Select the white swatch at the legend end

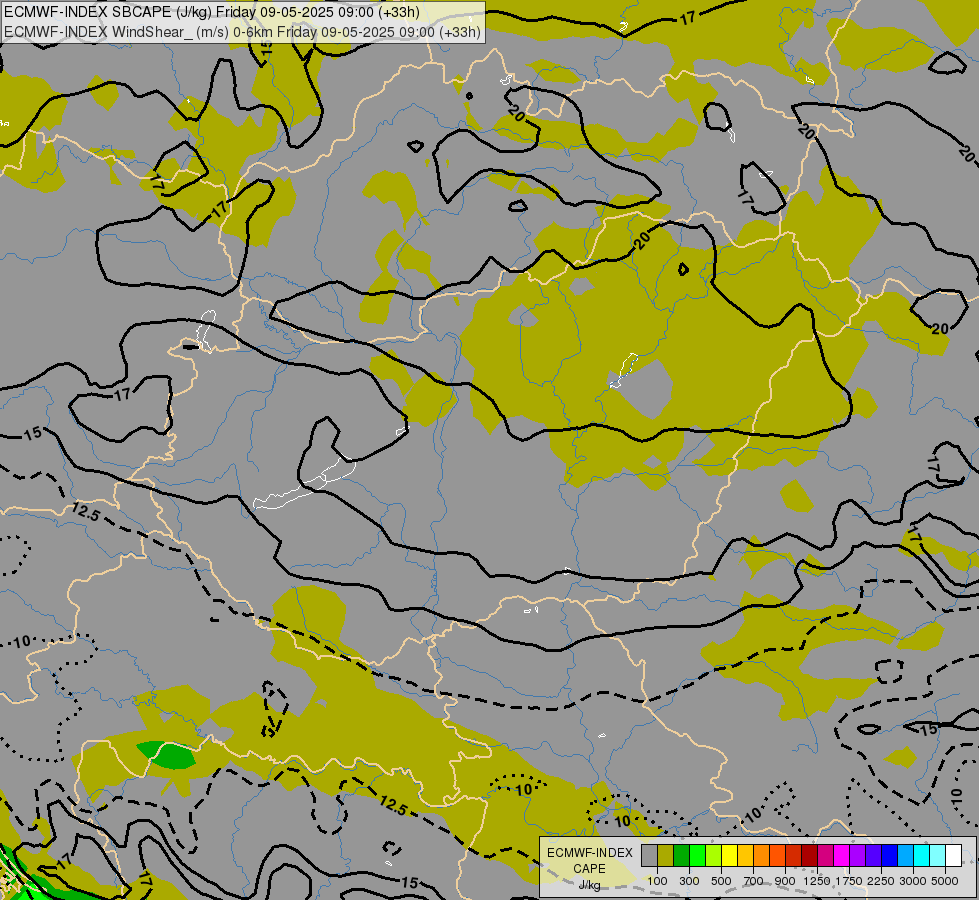click(953, 855)
